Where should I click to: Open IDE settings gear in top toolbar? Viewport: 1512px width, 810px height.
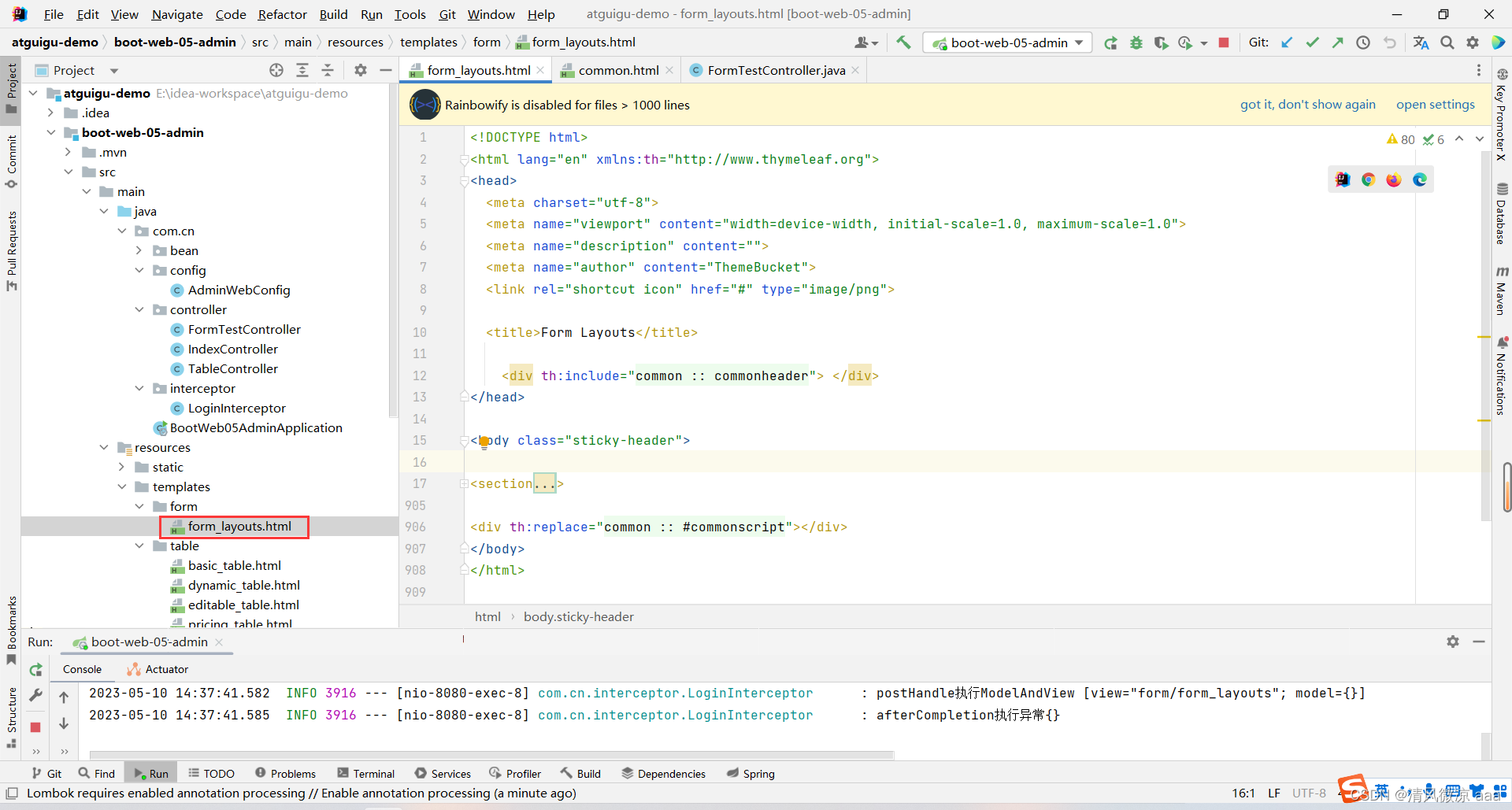coord(1472,43)
